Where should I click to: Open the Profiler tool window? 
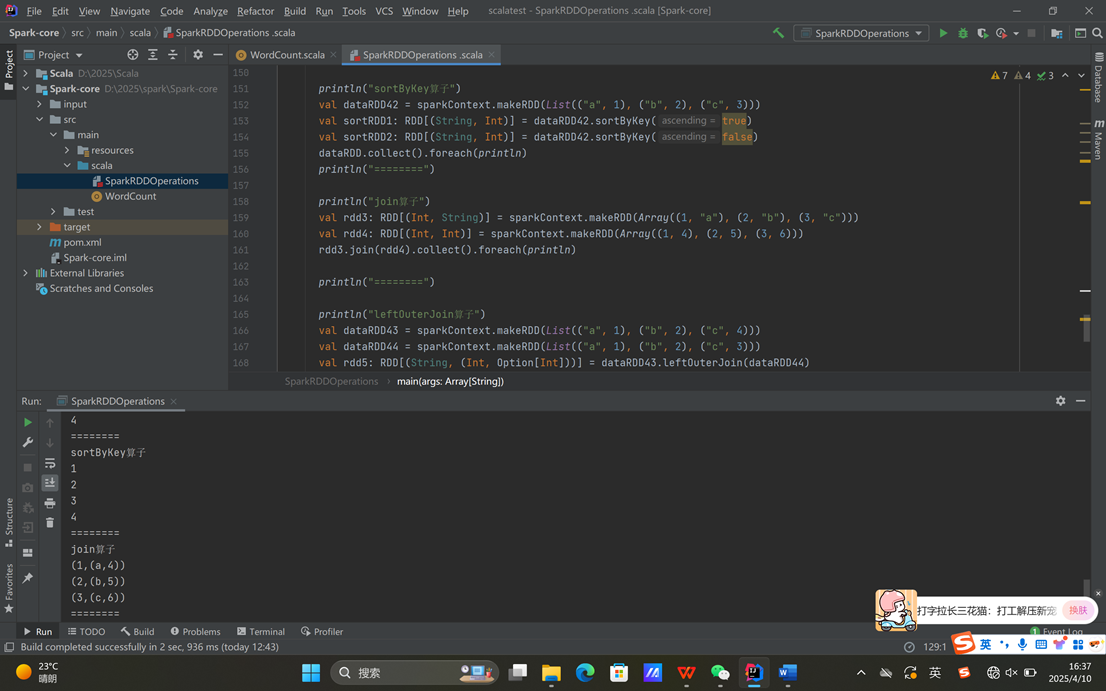[322, 631]
